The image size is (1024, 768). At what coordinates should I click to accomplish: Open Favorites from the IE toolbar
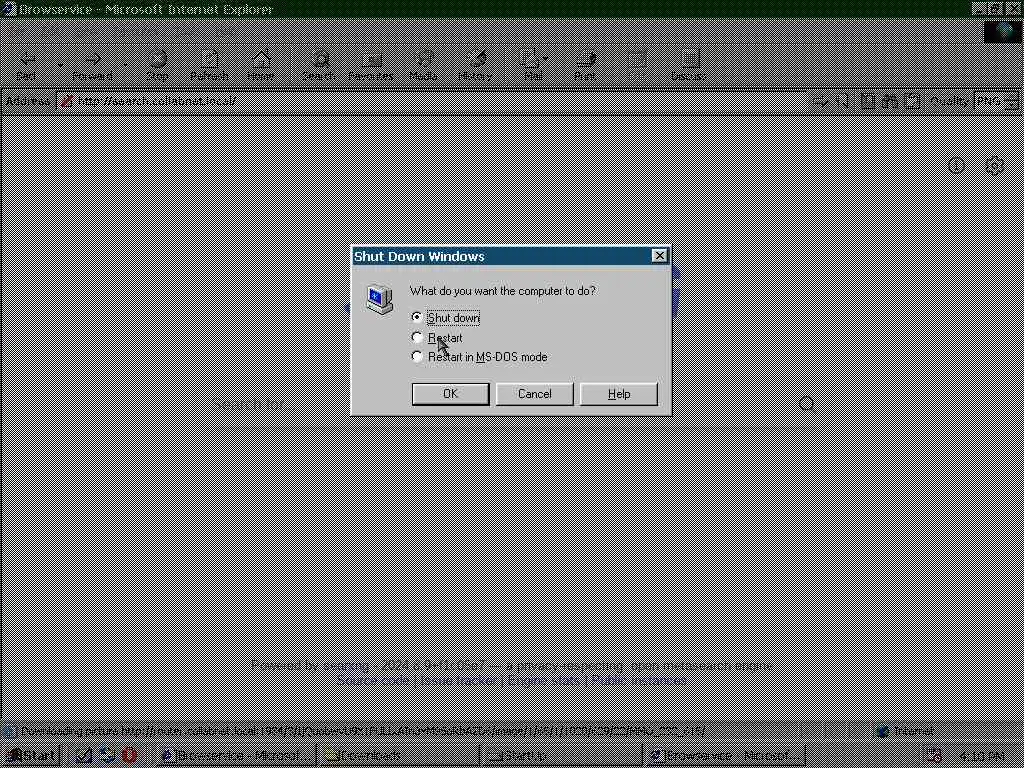pos(371,65)
